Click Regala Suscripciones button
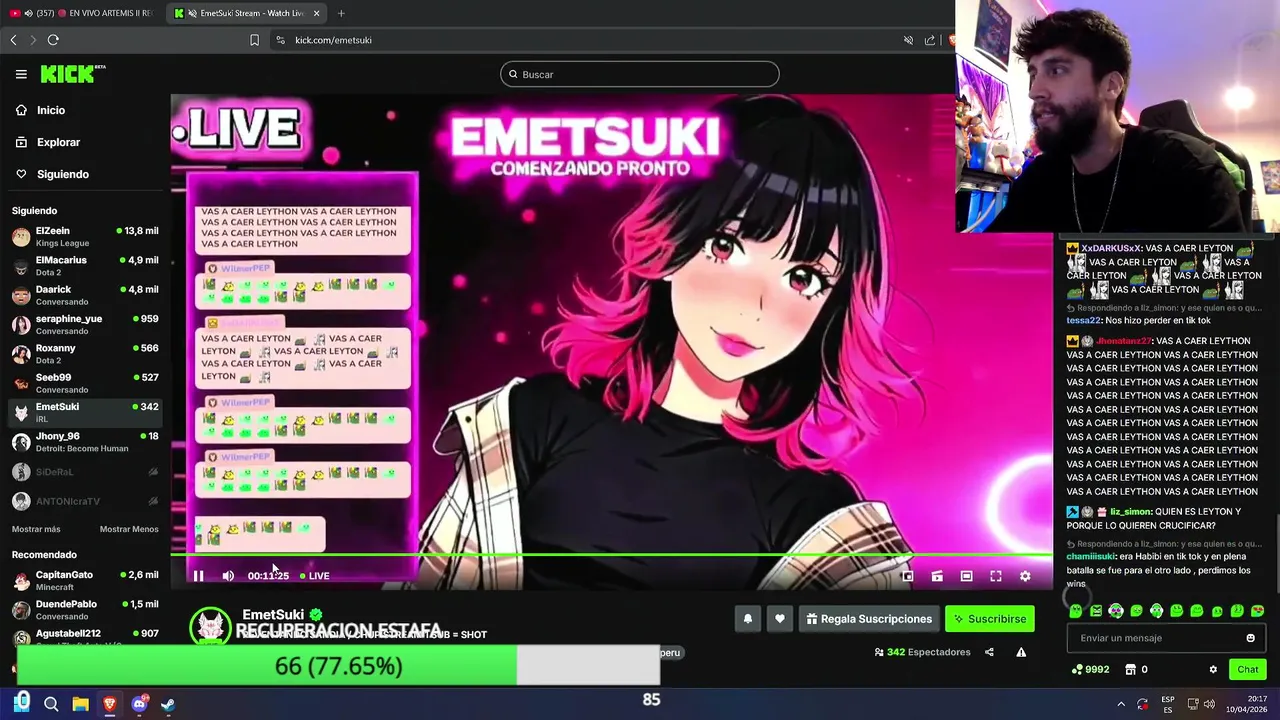This screenshot has height=720, width=1280. [x=868, y=619]
